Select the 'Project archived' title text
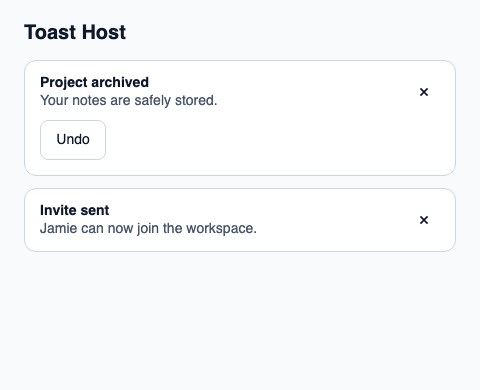Screen dimensions: 480x390 (94, 82)
